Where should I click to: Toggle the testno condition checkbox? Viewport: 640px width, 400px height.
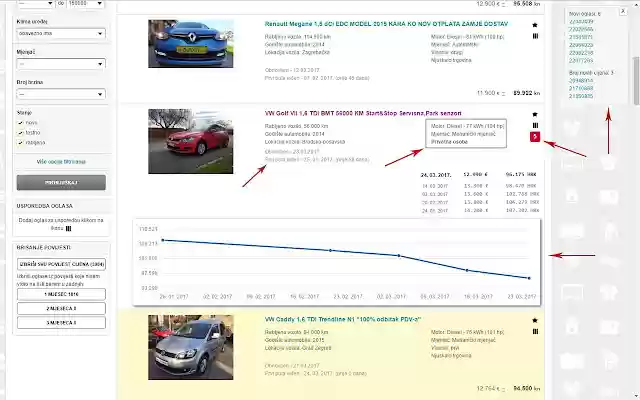pos(20,133)
